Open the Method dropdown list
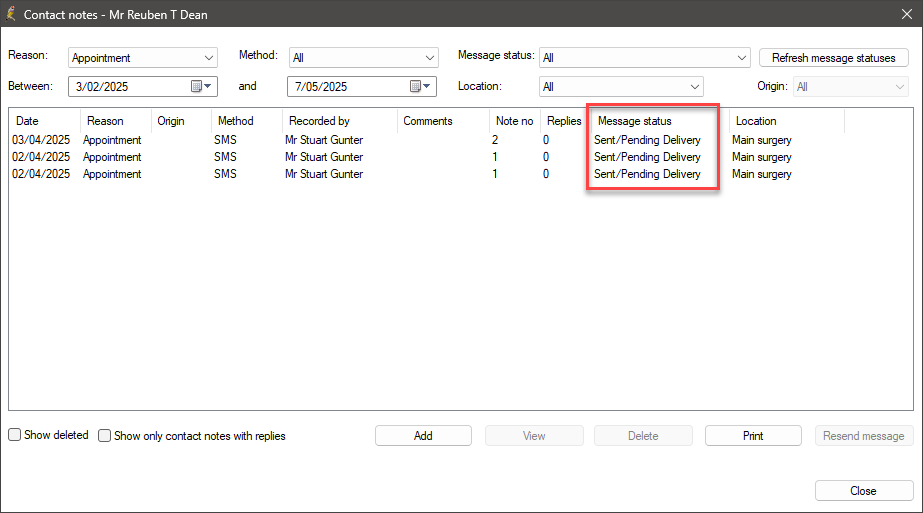This screenshot has height=513, width=923. click(x=429, y=58)
